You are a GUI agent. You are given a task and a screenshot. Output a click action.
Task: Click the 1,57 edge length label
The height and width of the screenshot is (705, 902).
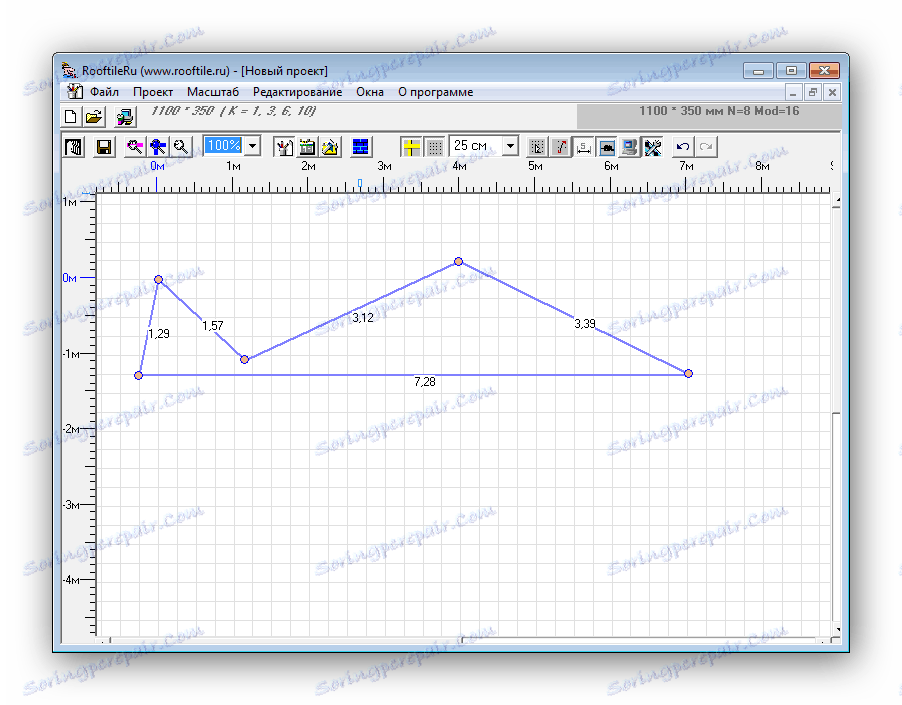(213, 326)
